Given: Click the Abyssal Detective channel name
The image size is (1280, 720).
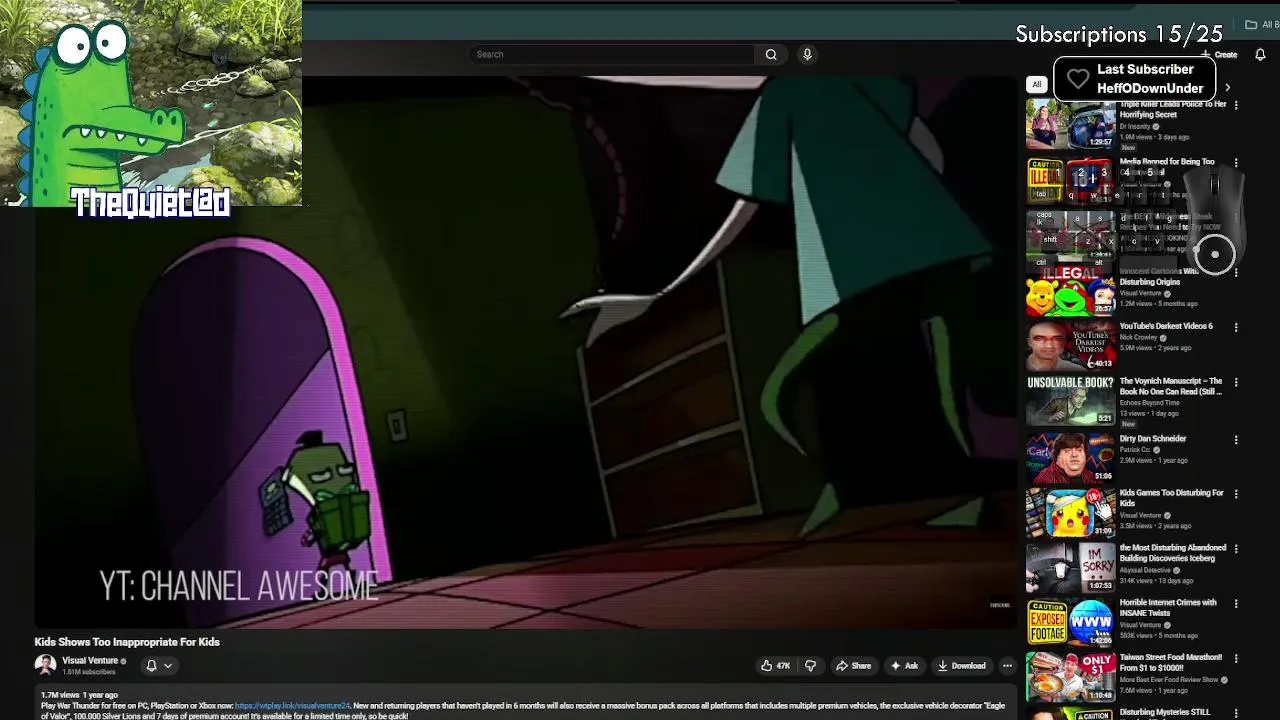Looking at the screenshot, I should (x=1145, y=570).
